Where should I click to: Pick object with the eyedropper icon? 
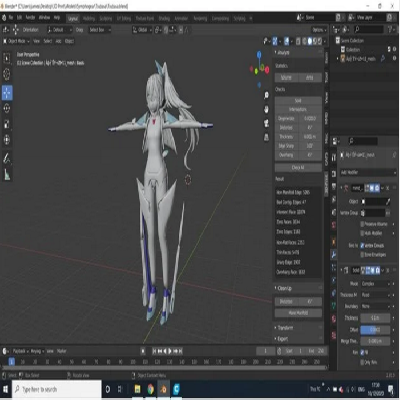pos(388,202)
